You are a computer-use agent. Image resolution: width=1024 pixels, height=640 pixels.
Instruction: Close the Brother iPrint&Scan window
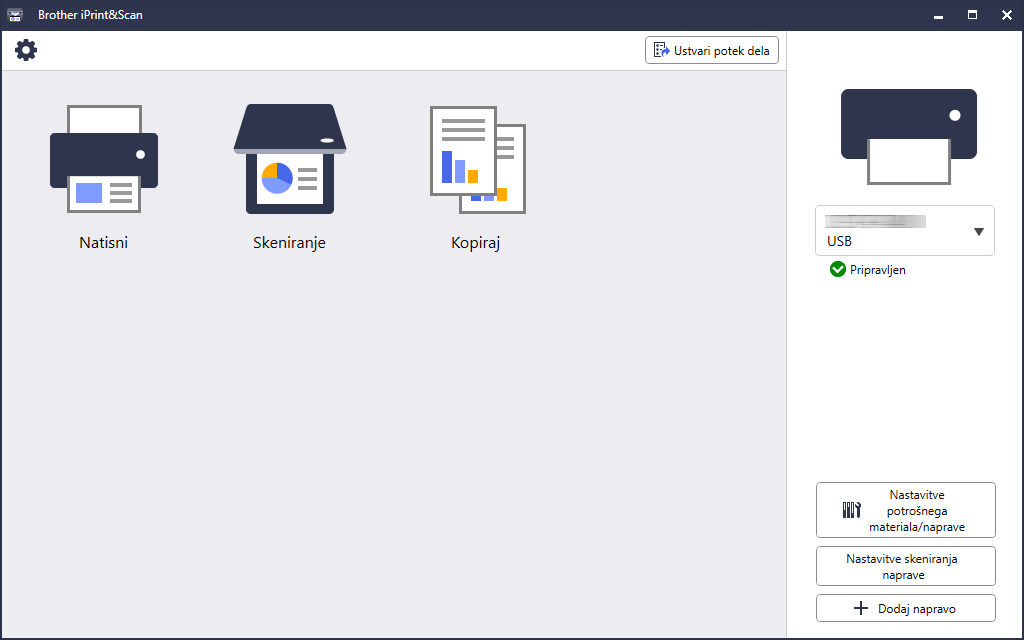(x=1006, y=14)
